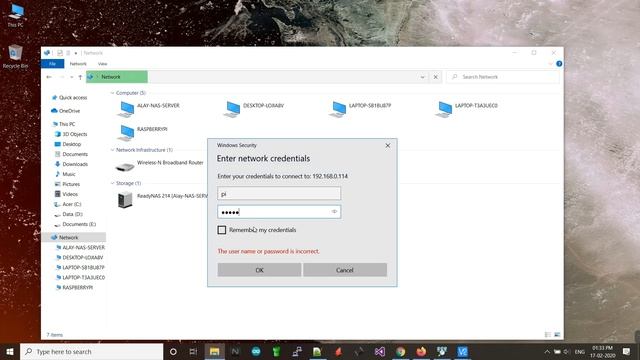Screen dimensions: 640x360
Task: Open the Network ribbon tab
Action: 78,64
